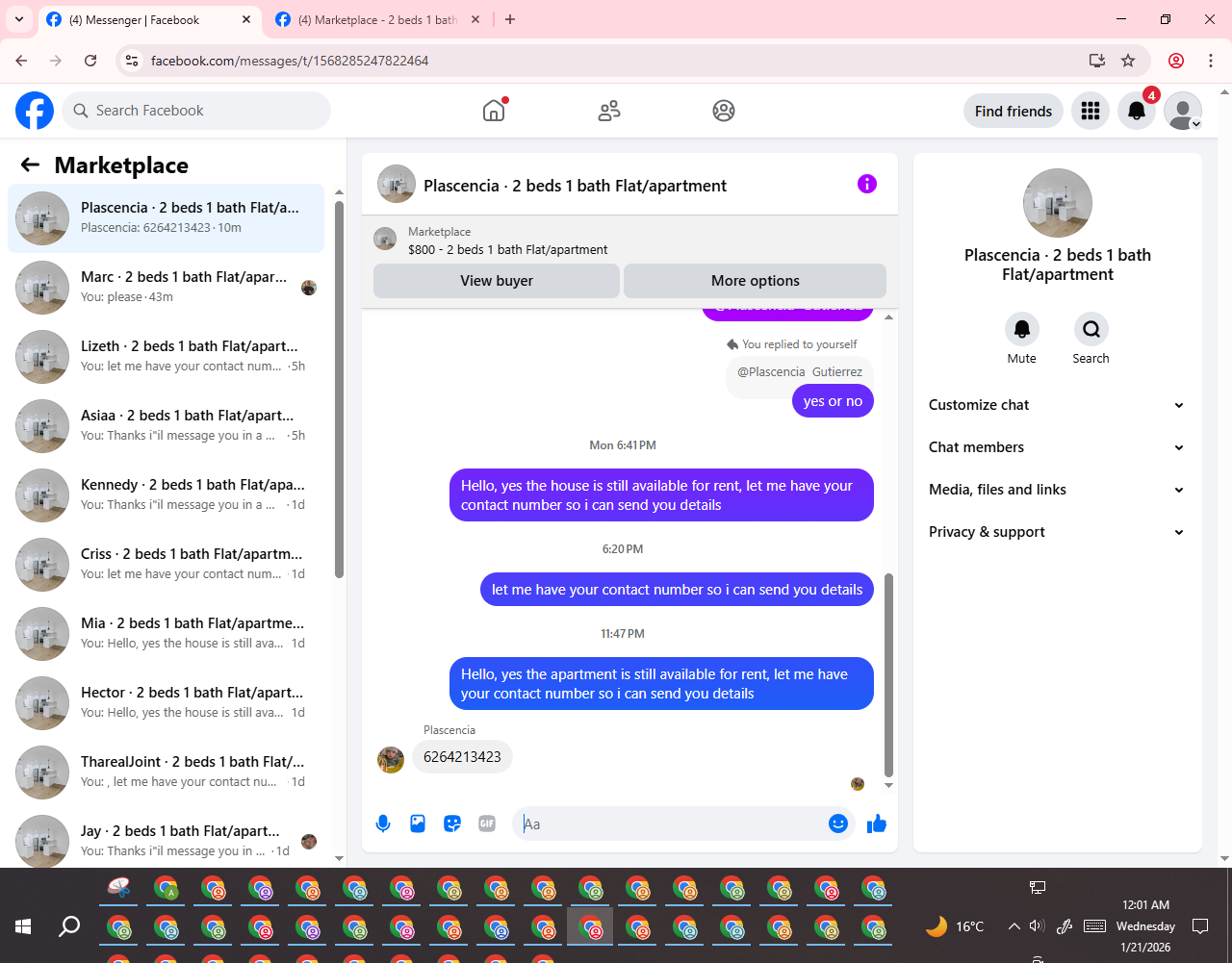Record a voice clip
Screen dimensions: 1232x963
point(383,824)
